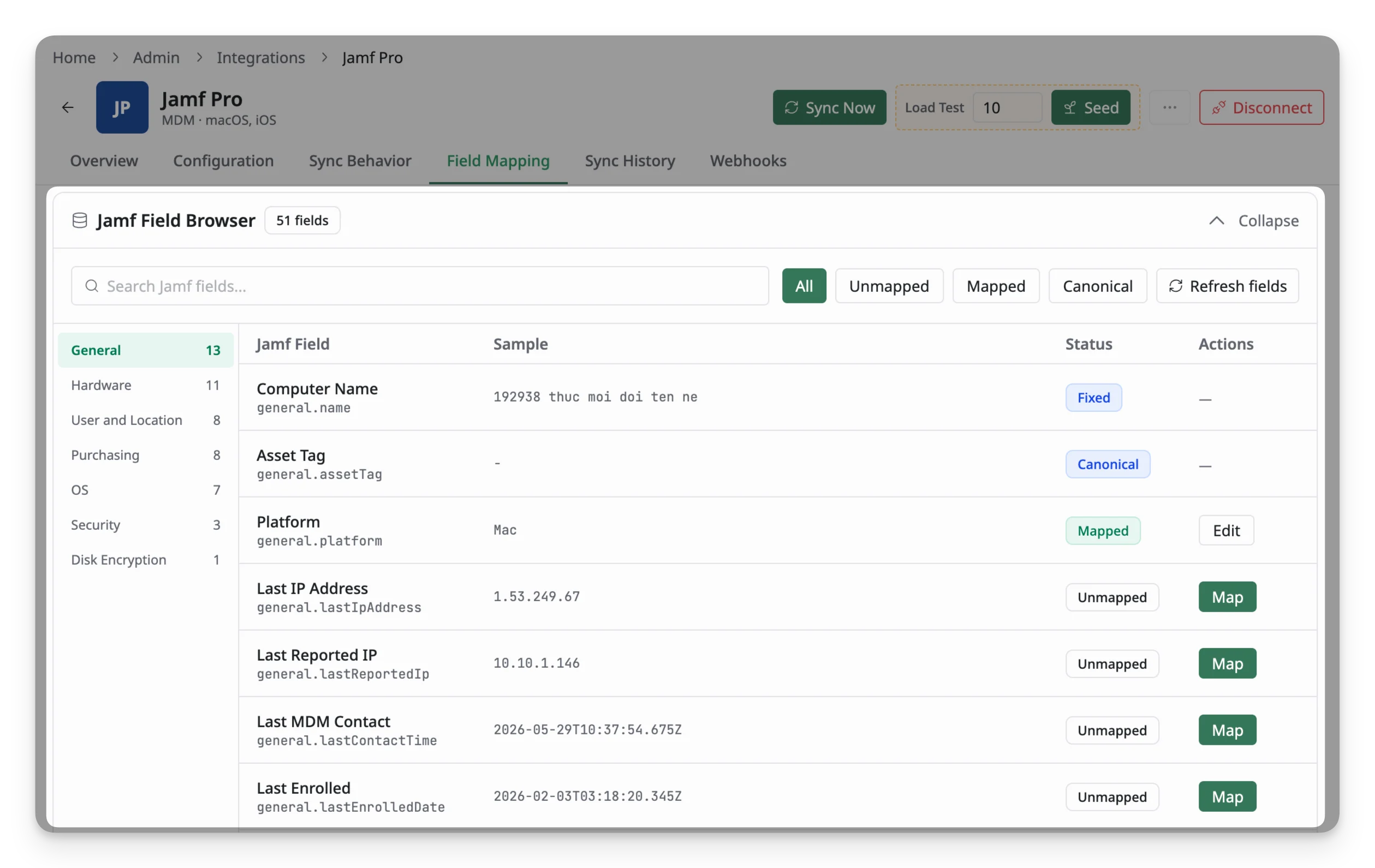Click the Refresh fields button
Screen dimensions: 1375x868
pyautogui.click(x=1228, y=286)
